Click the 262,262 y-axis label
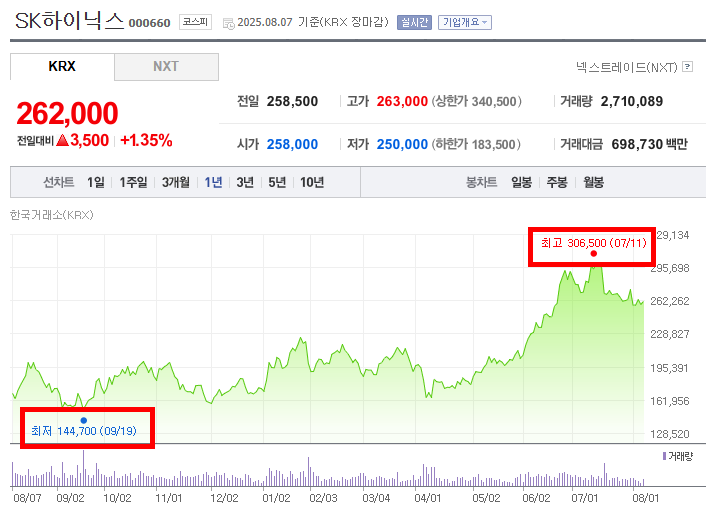The width and height of the screenshot is (706, 514). click(670, 301)
